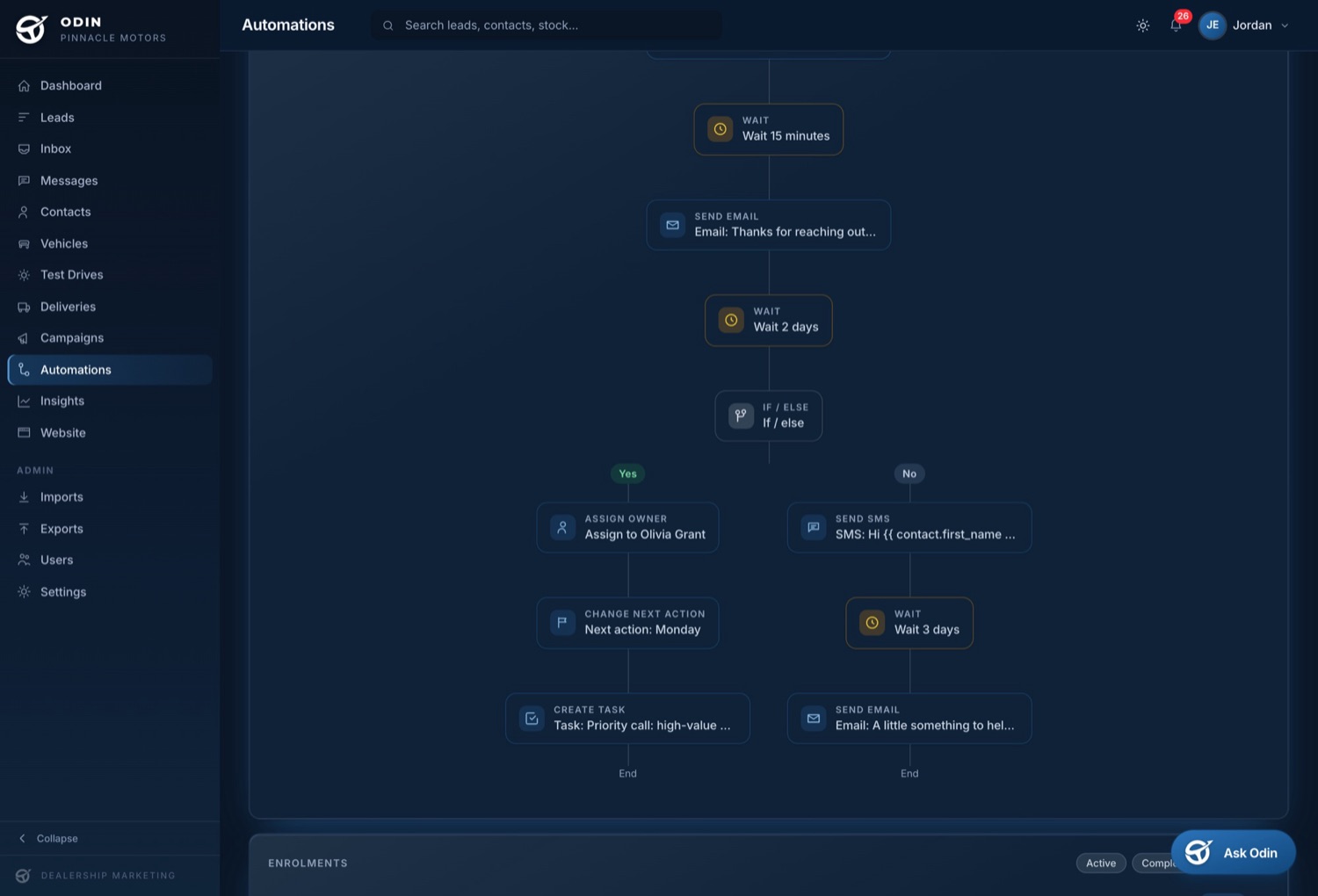Open the Ask Odin assistant

1233,852
